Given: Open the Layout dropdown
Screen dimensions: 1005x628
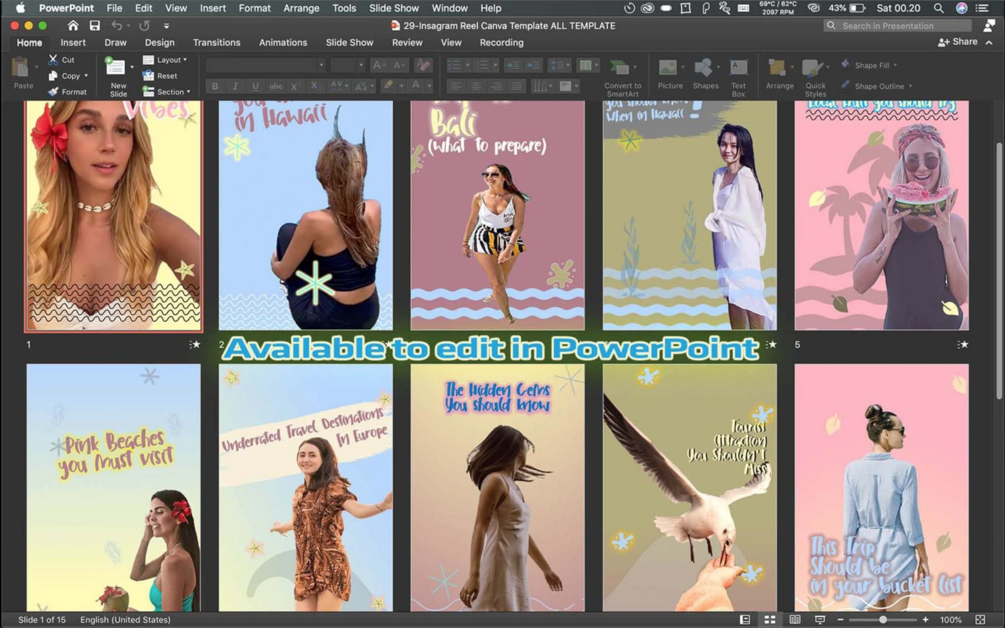Looking at the screenshot, I should pyautogui.click(x=164, y=60).
